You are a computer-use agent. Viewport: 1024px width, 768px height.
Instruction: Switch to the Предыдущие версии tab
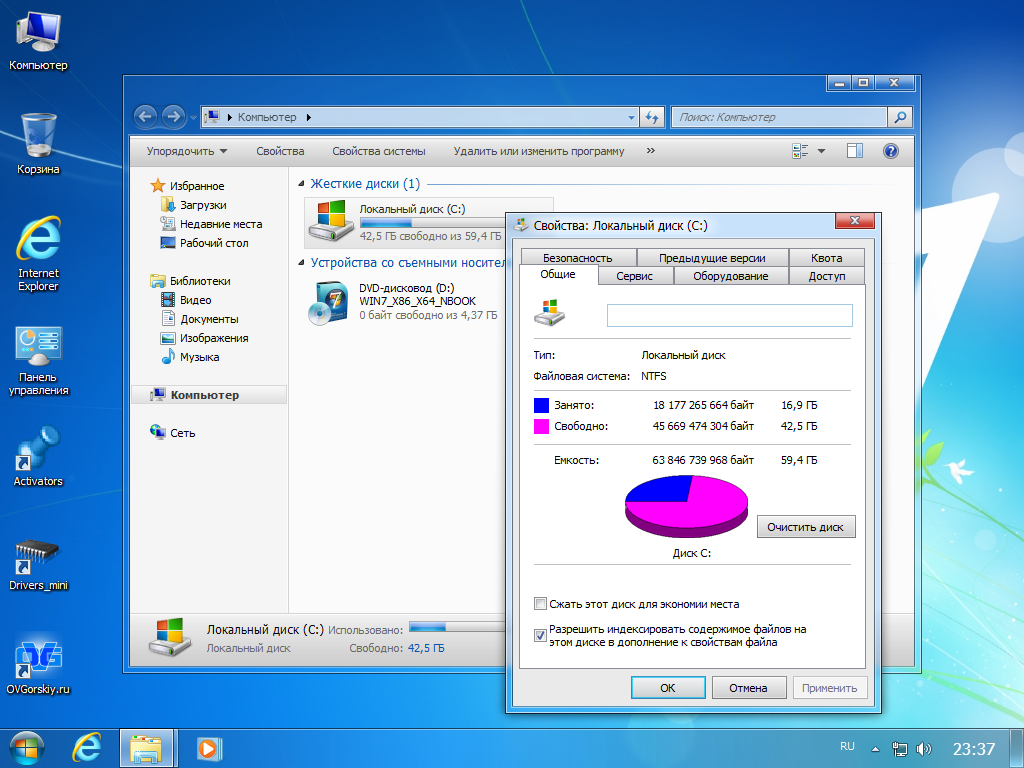(x=712, y=258)
